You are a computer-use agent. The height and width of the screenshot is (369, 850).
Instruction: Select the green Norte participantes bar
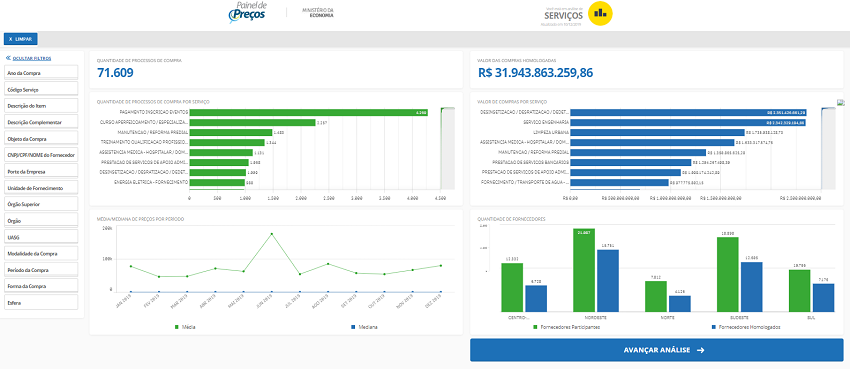656,296
